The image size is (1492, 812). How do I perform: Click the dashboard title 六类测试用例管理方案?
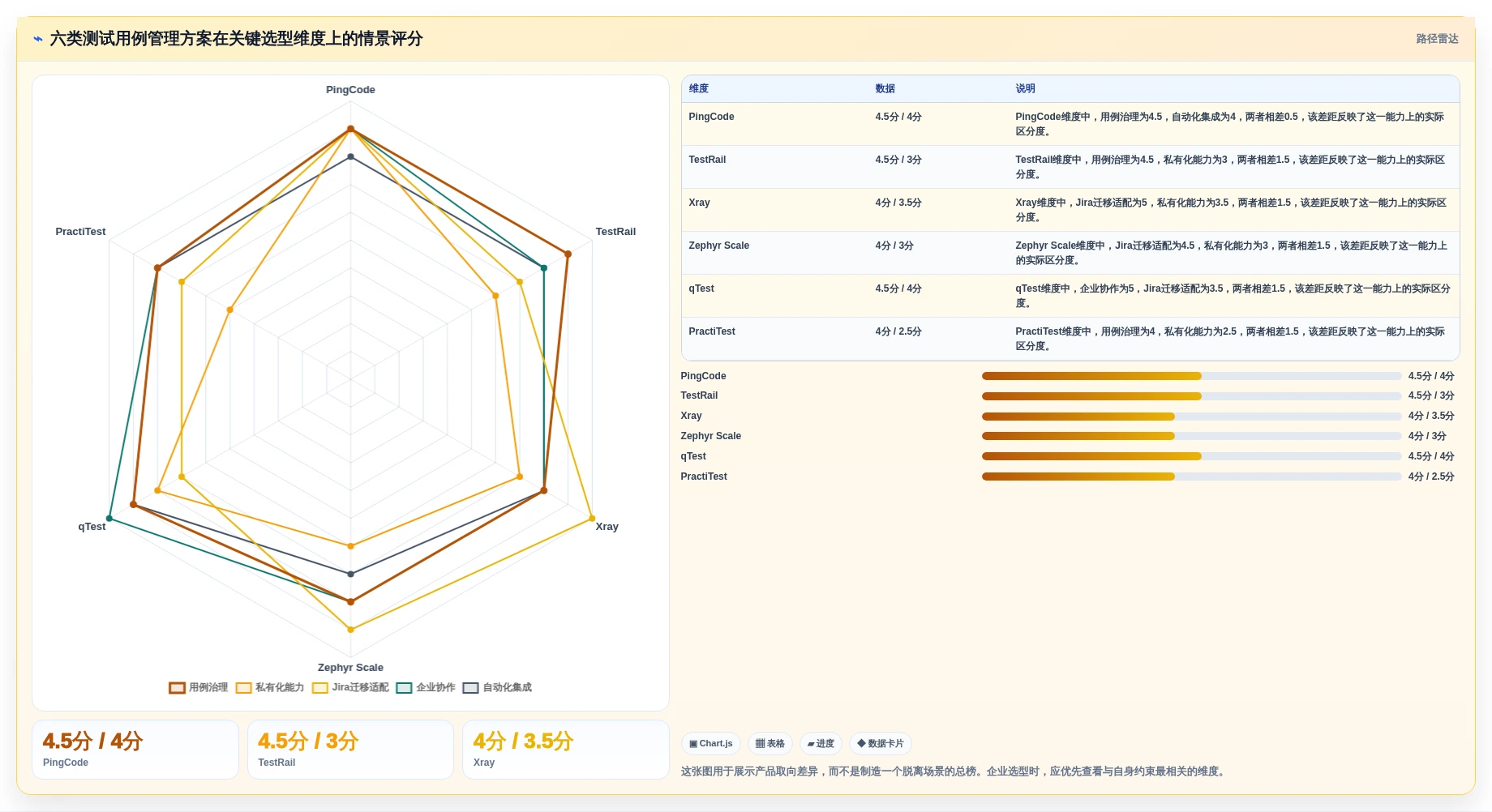click(236, 39)
